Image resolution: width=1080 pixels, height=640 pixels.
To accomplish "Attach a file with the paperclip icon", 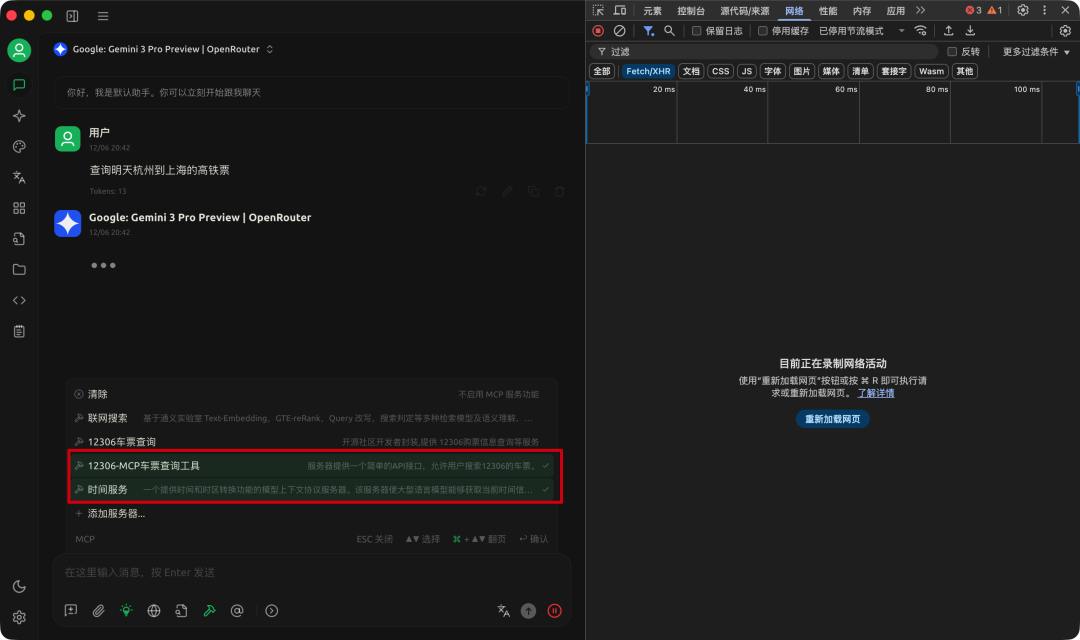I will pyautogui.click(x=97, y=610).
